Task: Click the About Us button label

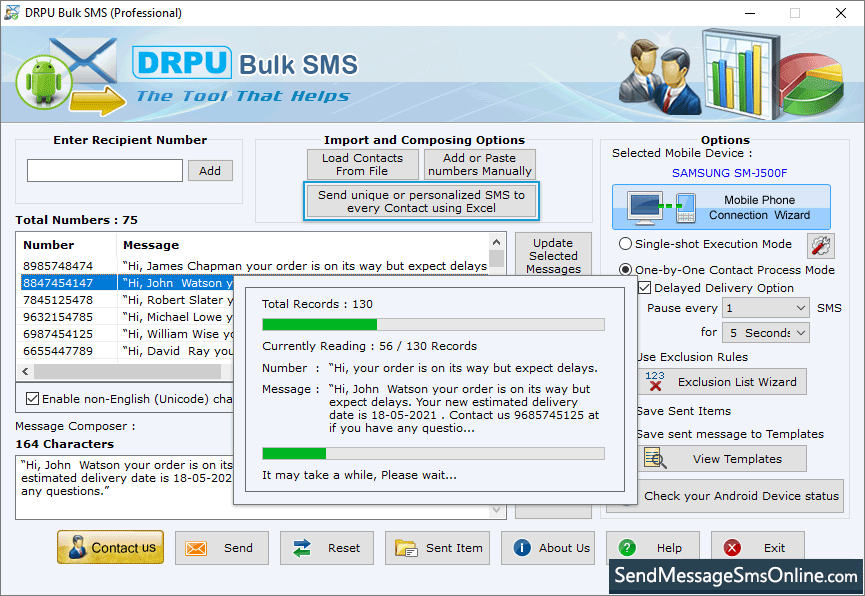Action: point(564,548)
